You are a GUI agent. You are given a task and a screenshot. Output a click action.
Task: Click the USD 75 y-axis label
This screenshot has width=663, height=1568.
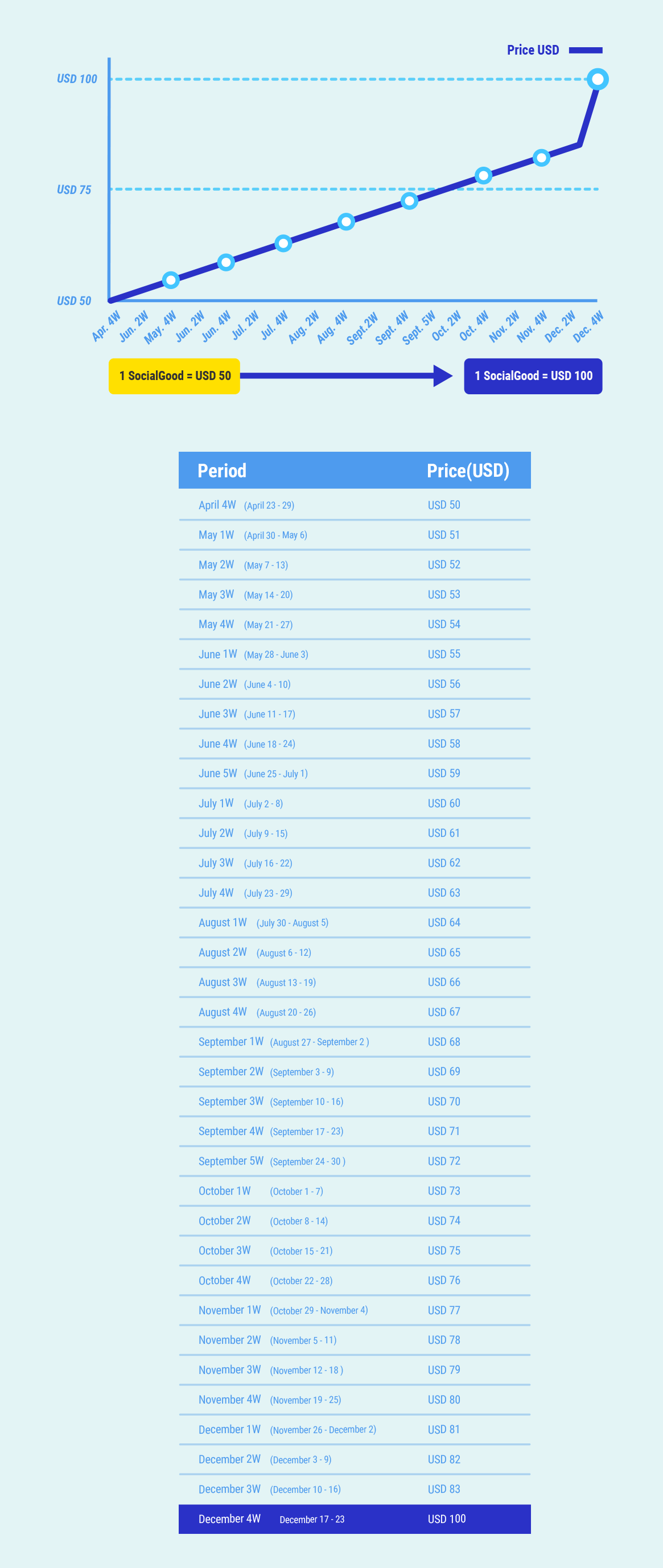click(x=73, y=190)
